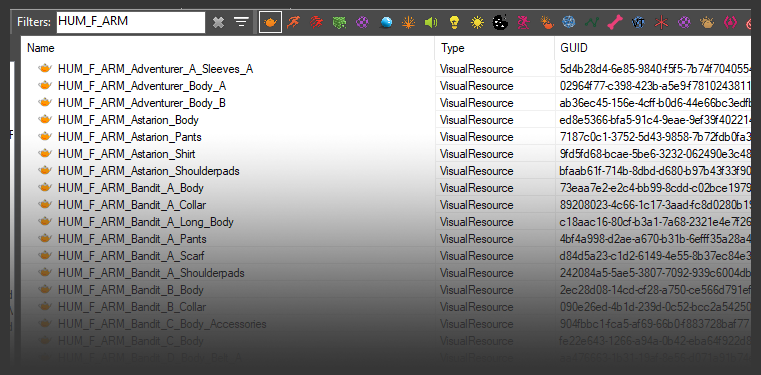Image resolution: width=761 pixels, height=375 pixels.
Task: Select the blue wireframe sphere icon
Action: pyautogui.click(x=568, y=22)
